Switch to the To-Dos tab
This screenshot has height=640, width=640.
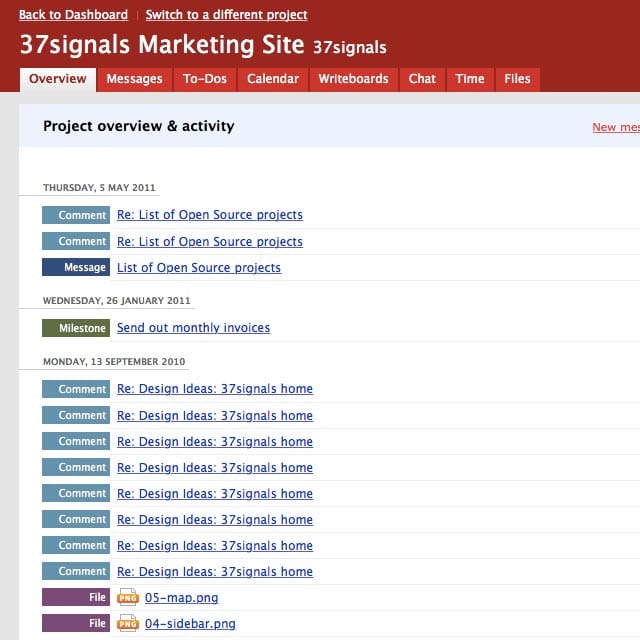(205, 79)
